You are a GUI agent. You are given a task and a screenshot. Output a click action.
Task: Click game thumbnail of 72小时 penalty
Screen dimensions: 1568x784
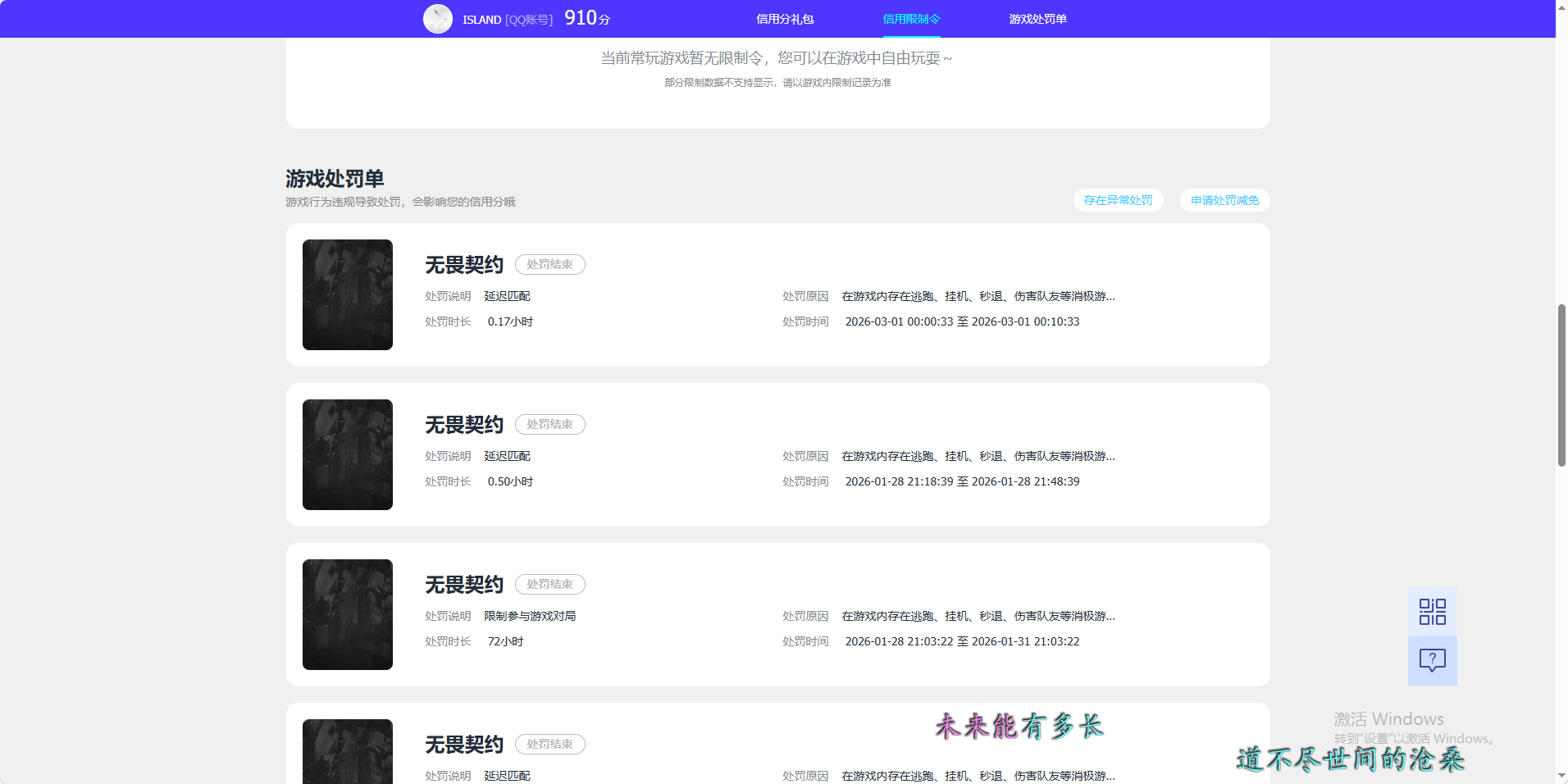click(x=348, y=614)
